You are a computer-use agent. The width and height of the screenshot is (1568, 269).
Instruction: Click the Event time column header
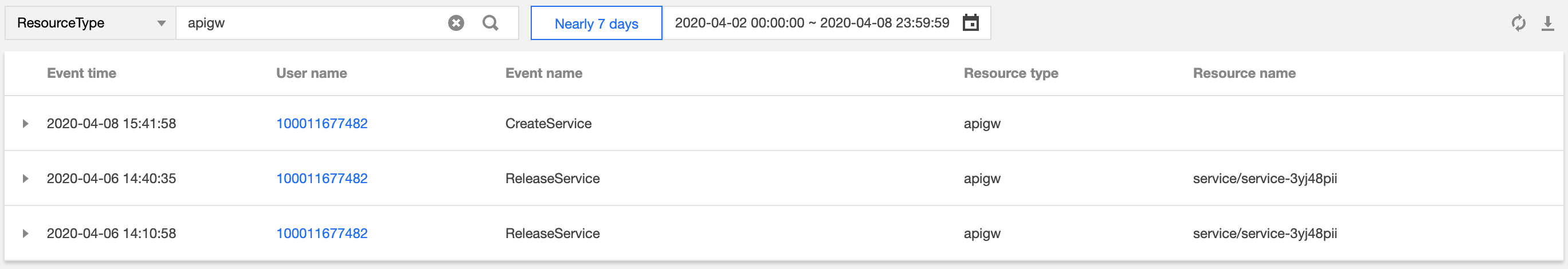click(81, 73)
